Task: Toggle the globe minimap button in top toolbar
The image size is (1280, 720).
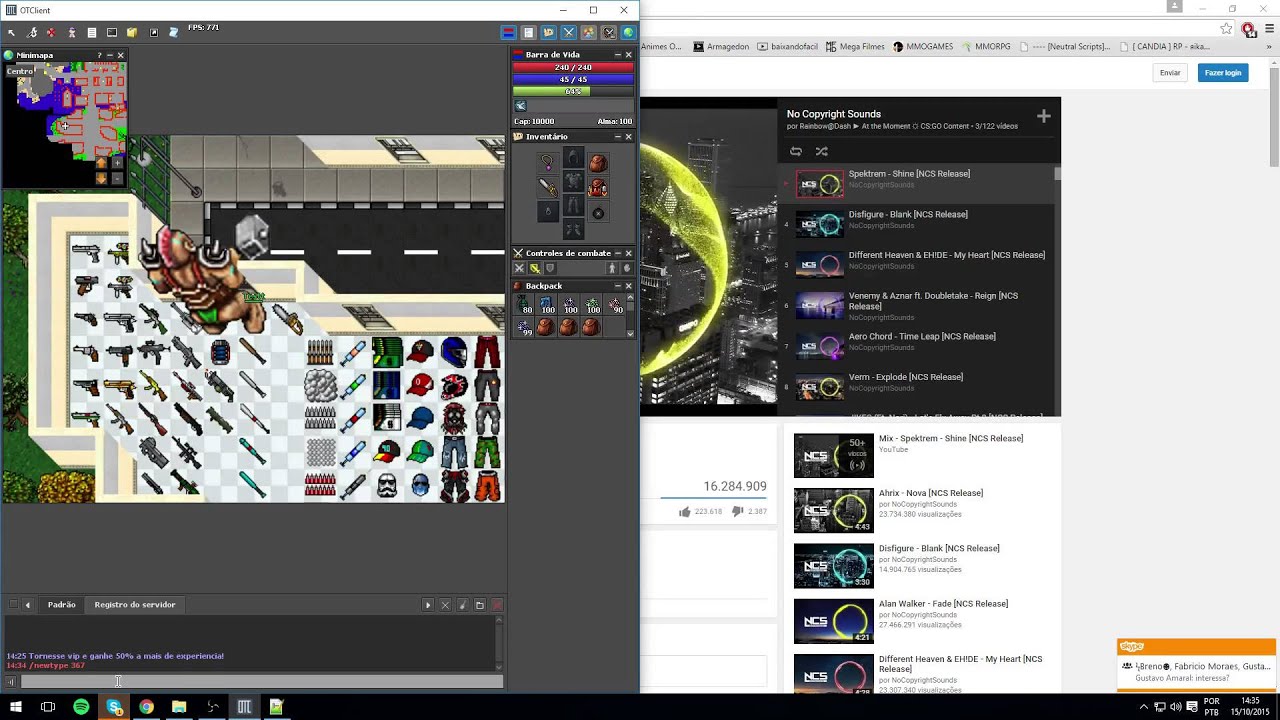Action: point(629,32)
